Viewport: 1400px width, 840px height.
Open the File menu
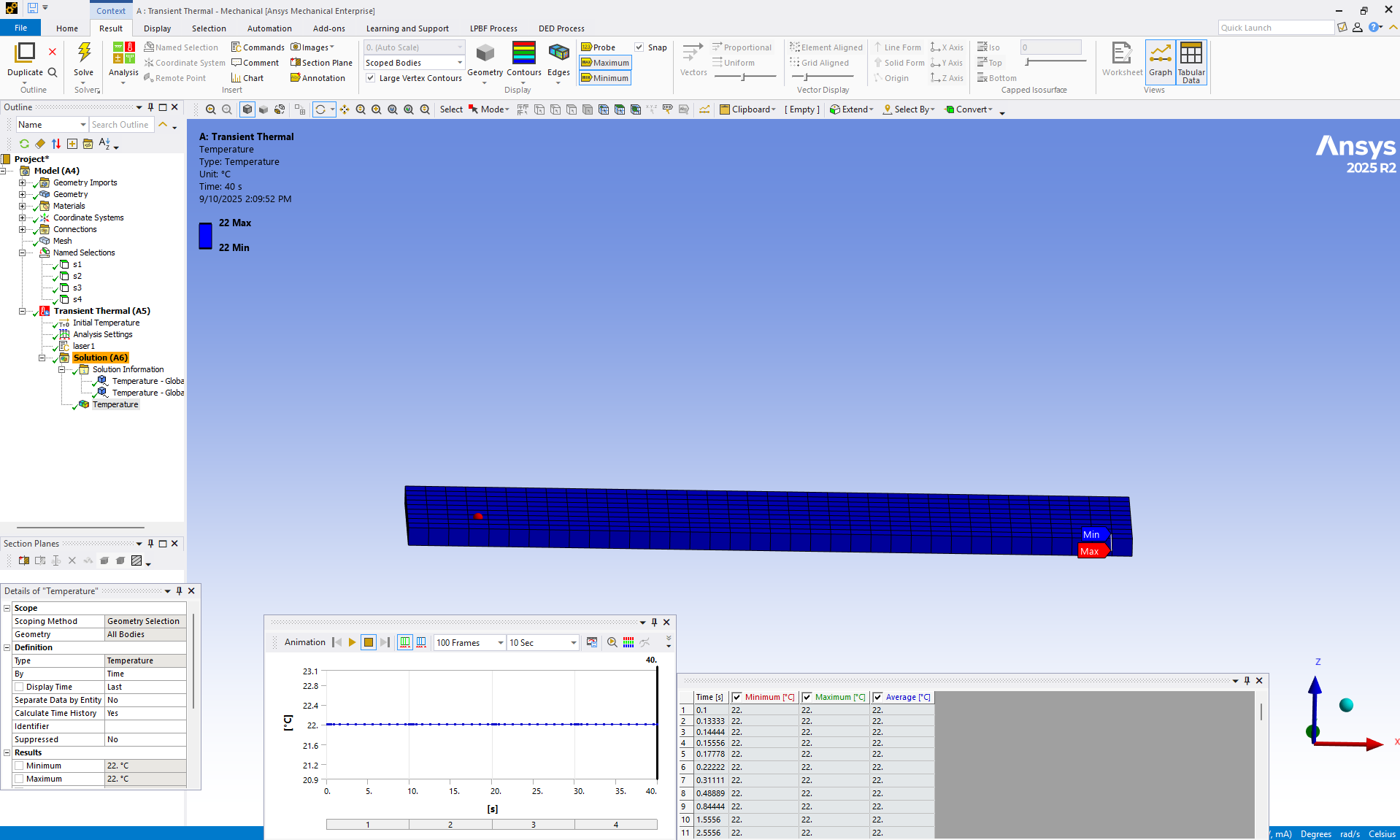click(20, 28)
